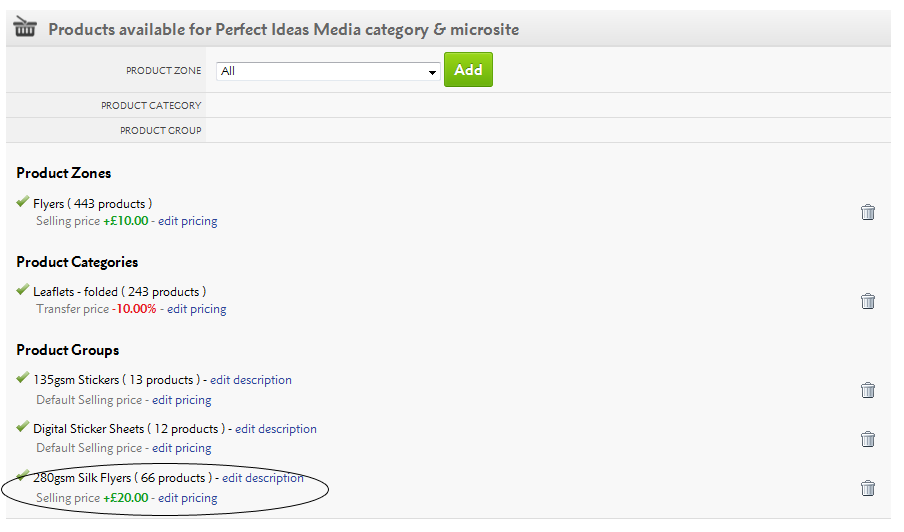The image size is (904, 532).
Task: Delete the Flyers product zone via trash icon
Action: (x=868, y=212)
